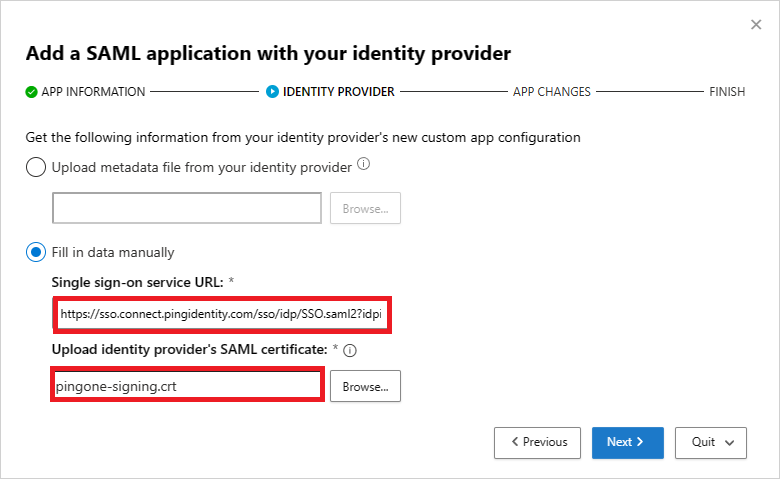Open the App Changes step
Viewport: 780px width, 479px height.
(551, 92)
